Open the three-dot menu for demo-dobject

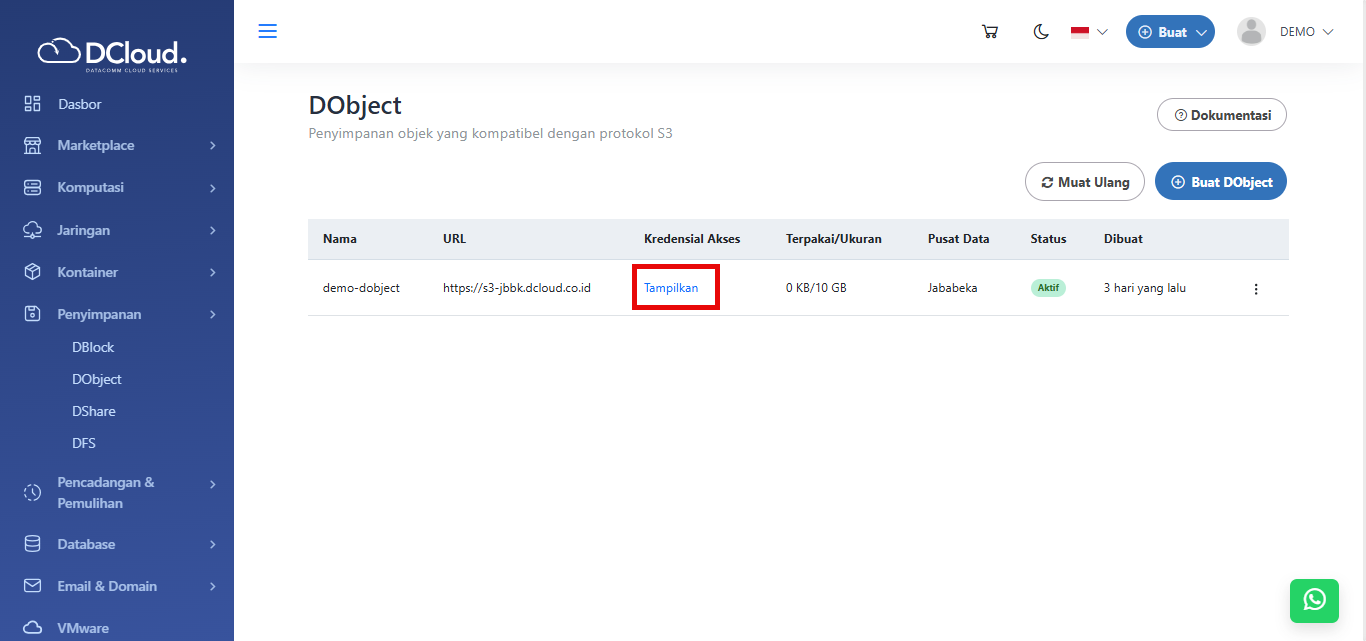1256,289
